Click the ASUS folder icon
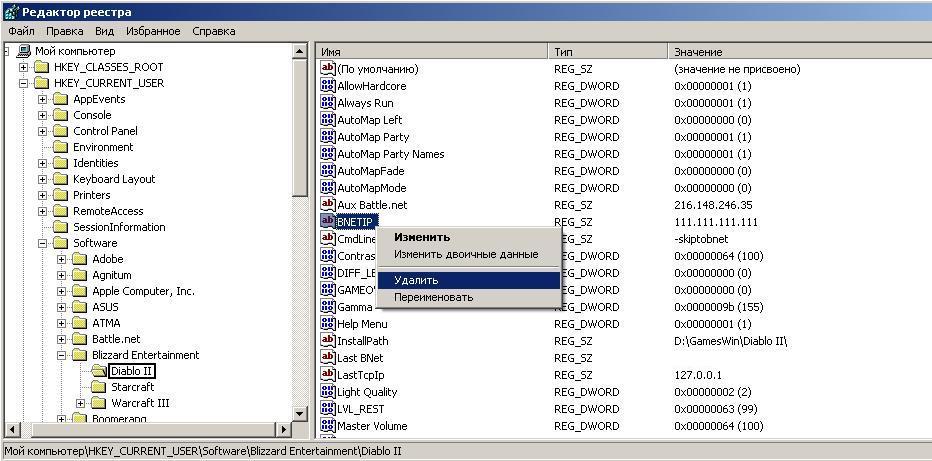Viewport: 932px width, 461px height. point(79,307)
